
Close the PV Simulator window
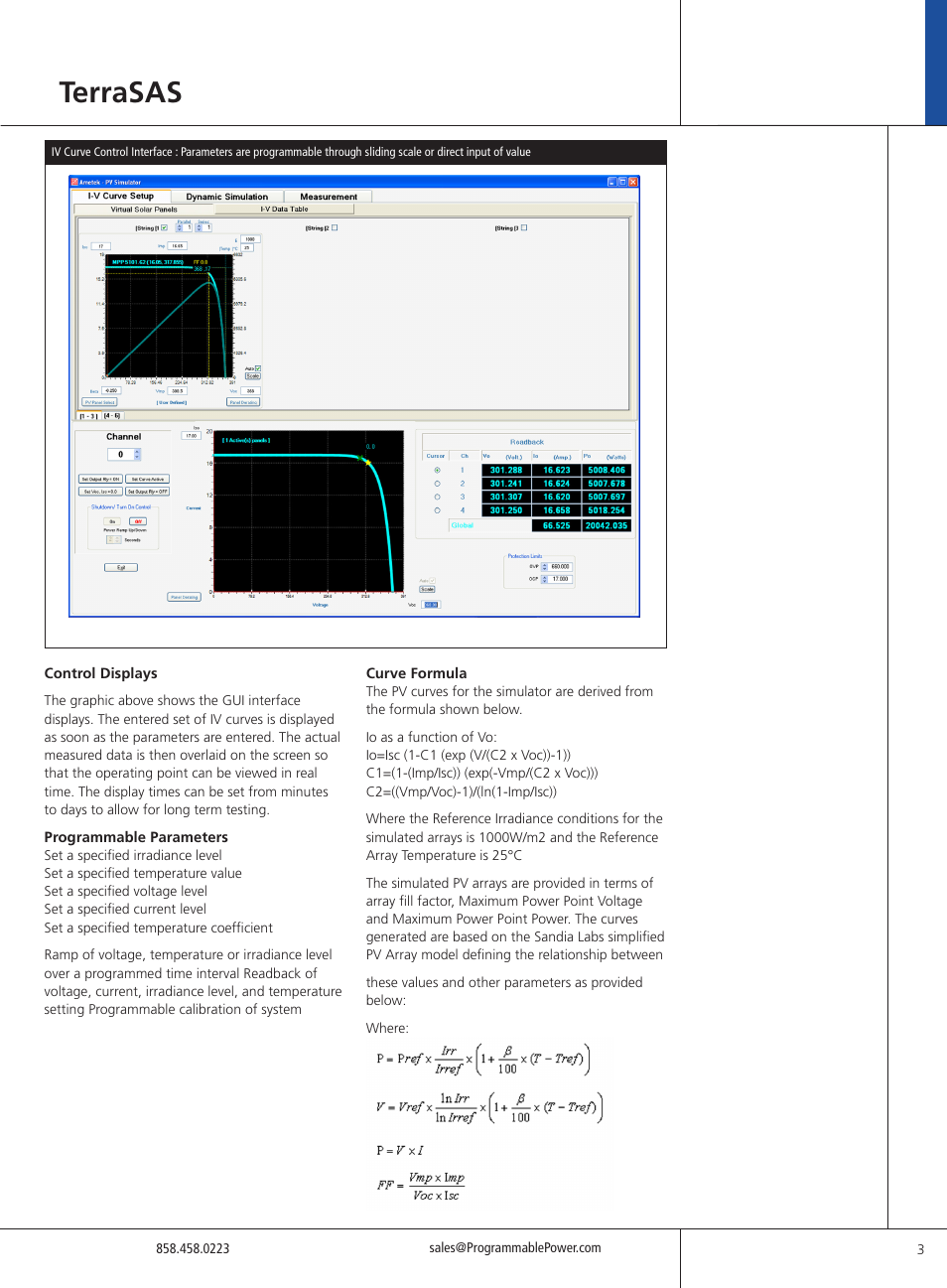(633, 182)
